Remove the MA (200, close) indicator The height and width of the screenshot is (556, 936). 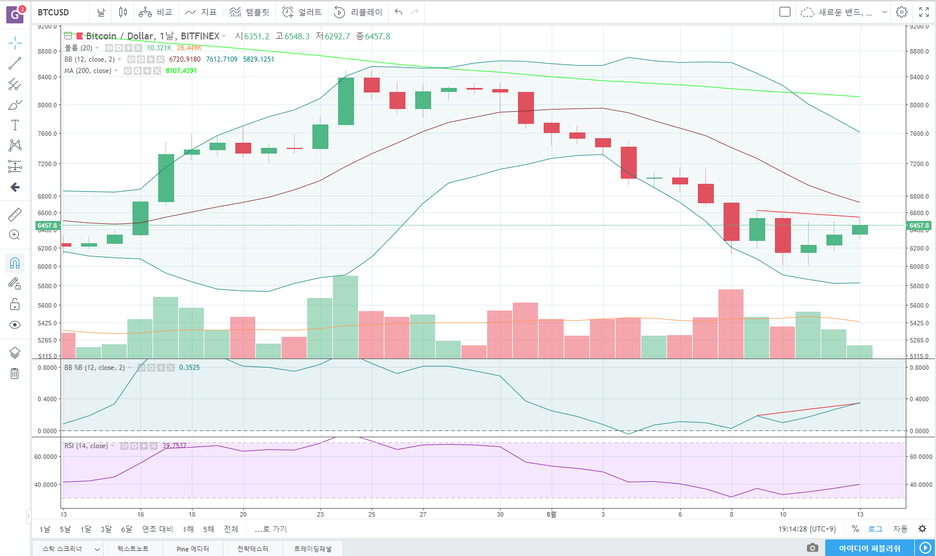(x=157, y=70)
